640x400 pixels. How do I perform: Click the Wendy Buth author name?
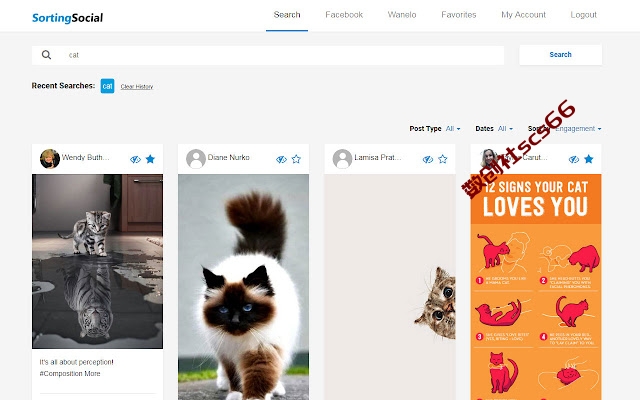click(86, 158)
